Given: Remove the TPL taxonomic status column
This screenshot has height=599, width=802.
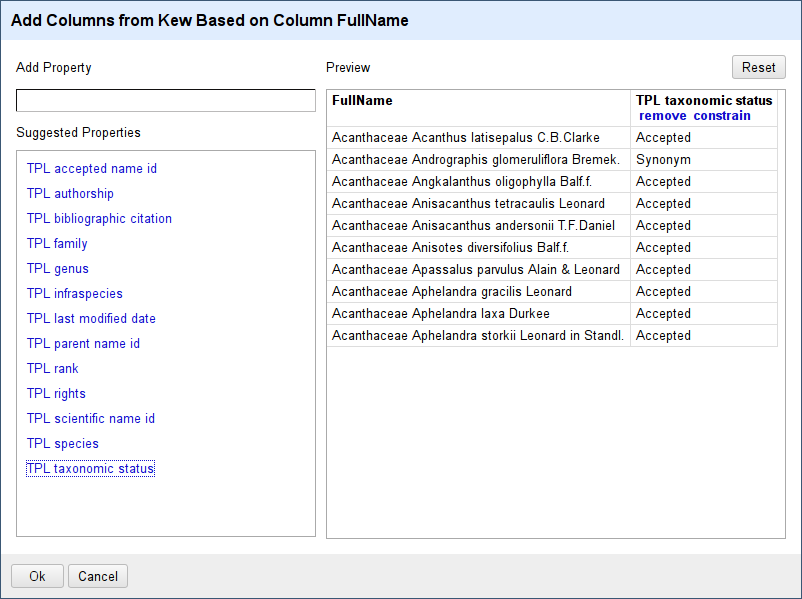Looking at the screenshot, I should [x=662, y=116].
